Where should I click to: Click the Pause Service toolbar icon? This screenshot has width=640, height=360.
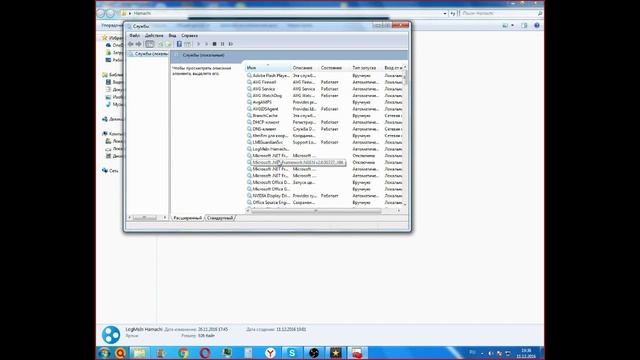[x=222, y=44]
